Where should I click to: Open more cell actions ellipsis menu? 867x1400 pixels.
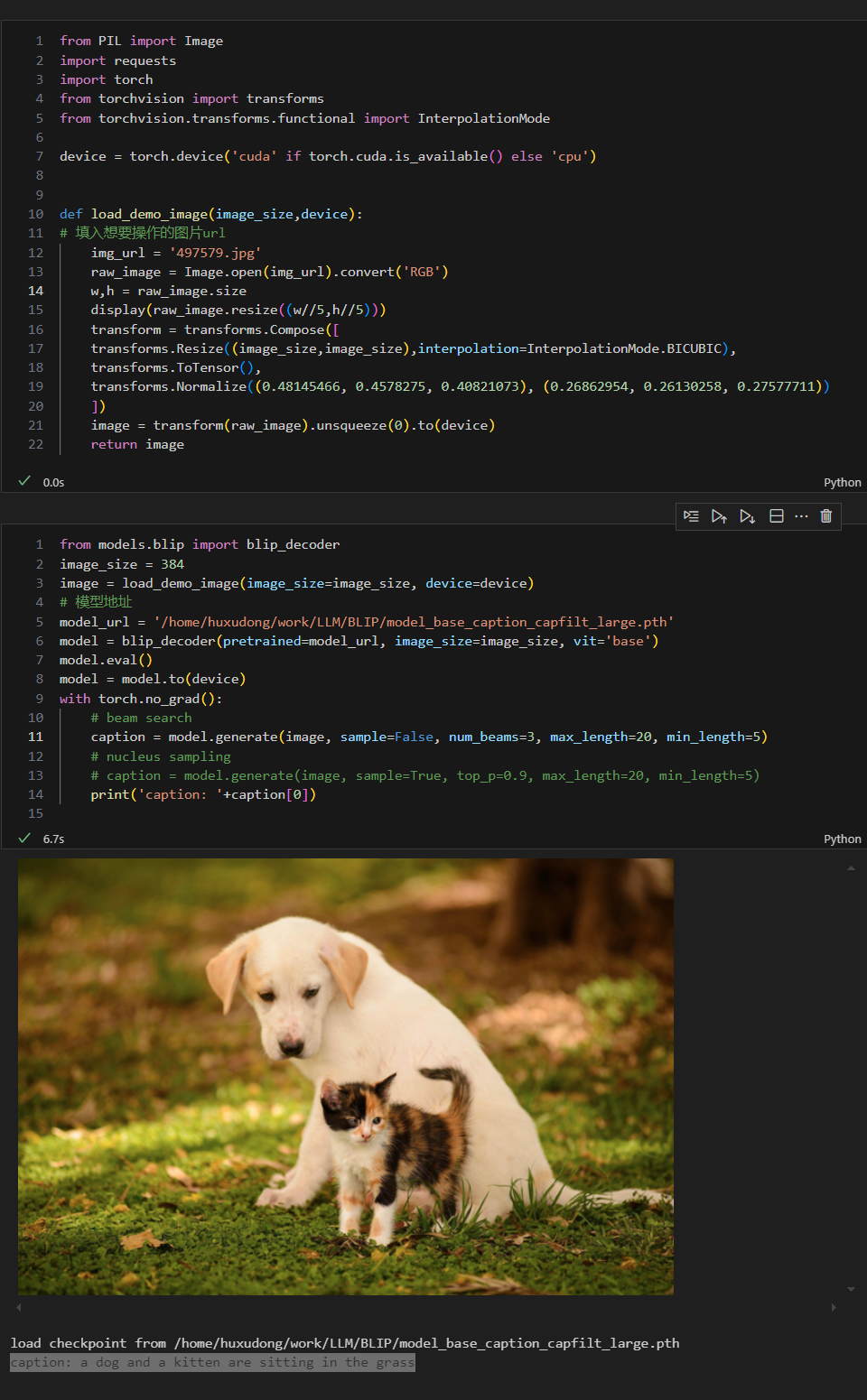coord(801,516)
